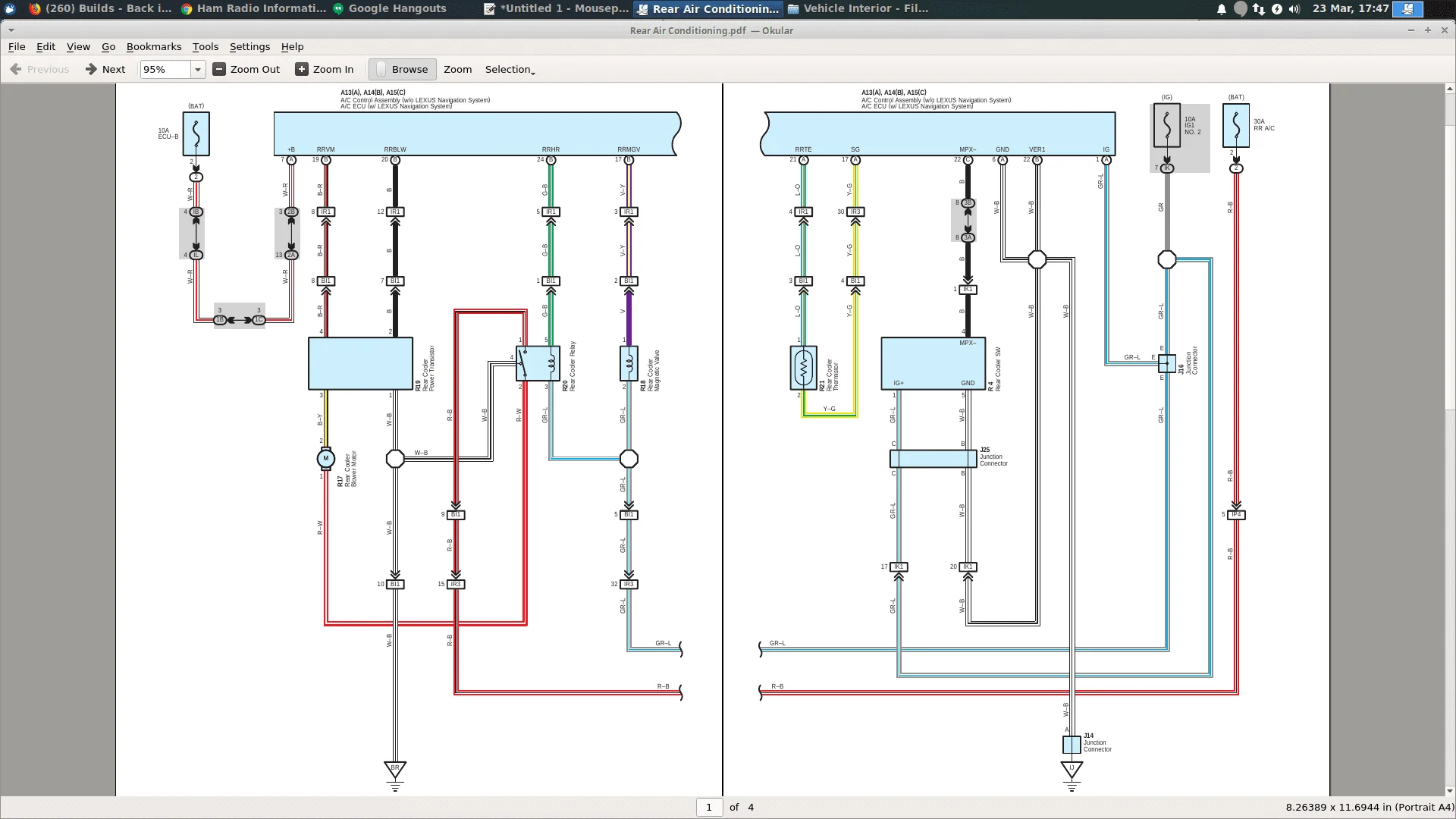Click the Google Hangouts taskbar tab
This screenshot has width=1456, height=819.
click(x=397, y=8)
